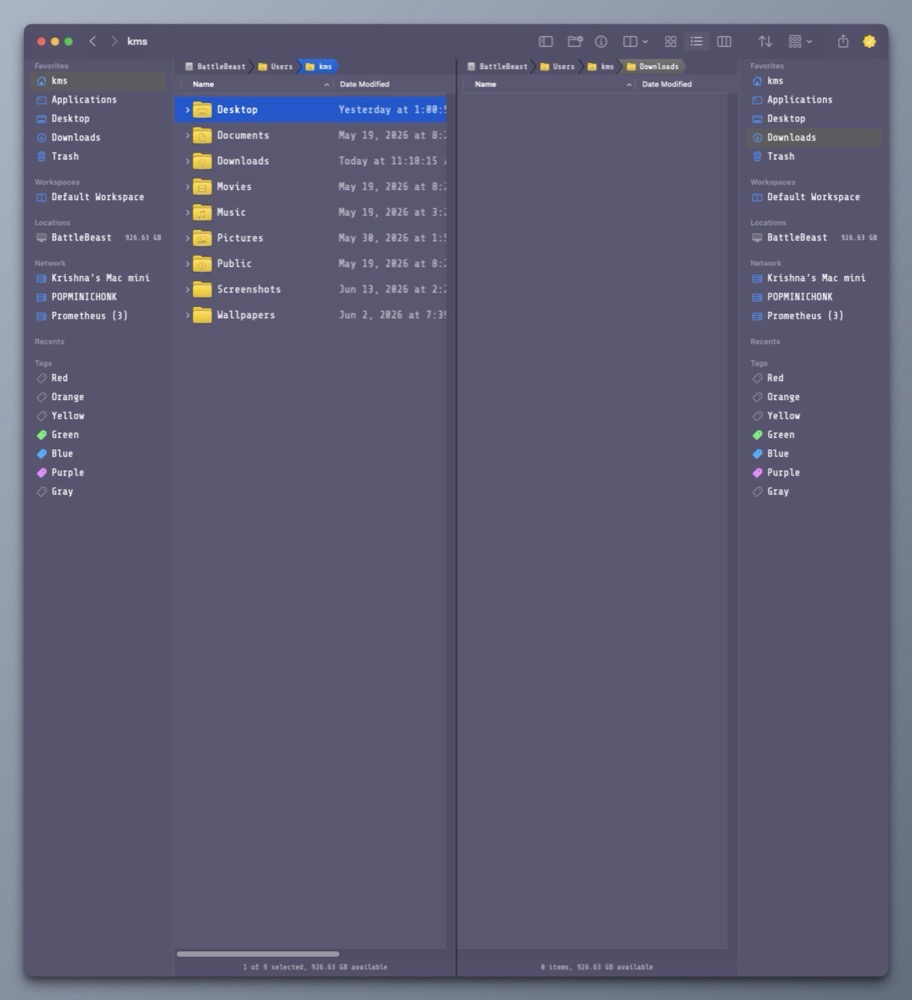The width and height of the screenshot is (912, 1000).
Task: Select the Yellow tag in right sidebar
Action: tap(814, 416)
